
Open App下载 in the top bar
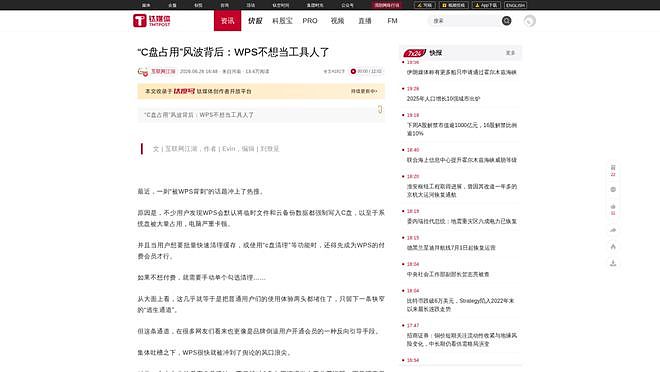click(486, 5)
